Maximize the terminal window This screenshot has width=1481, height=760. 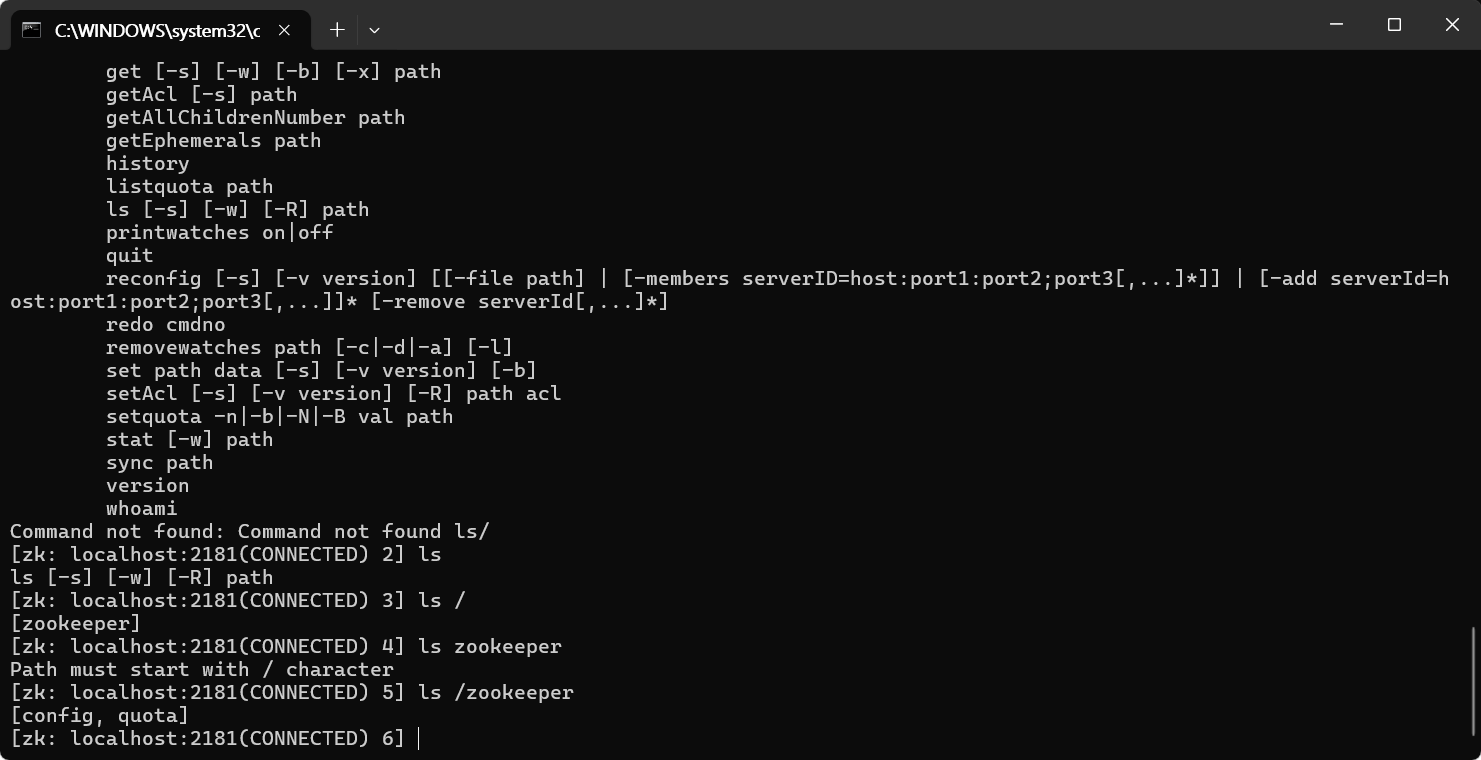(1394, 25)
